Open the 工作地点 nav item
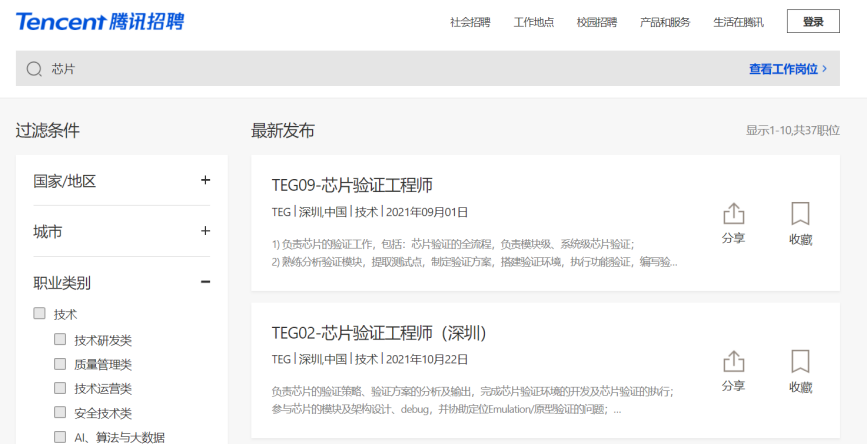 point(534,22)
